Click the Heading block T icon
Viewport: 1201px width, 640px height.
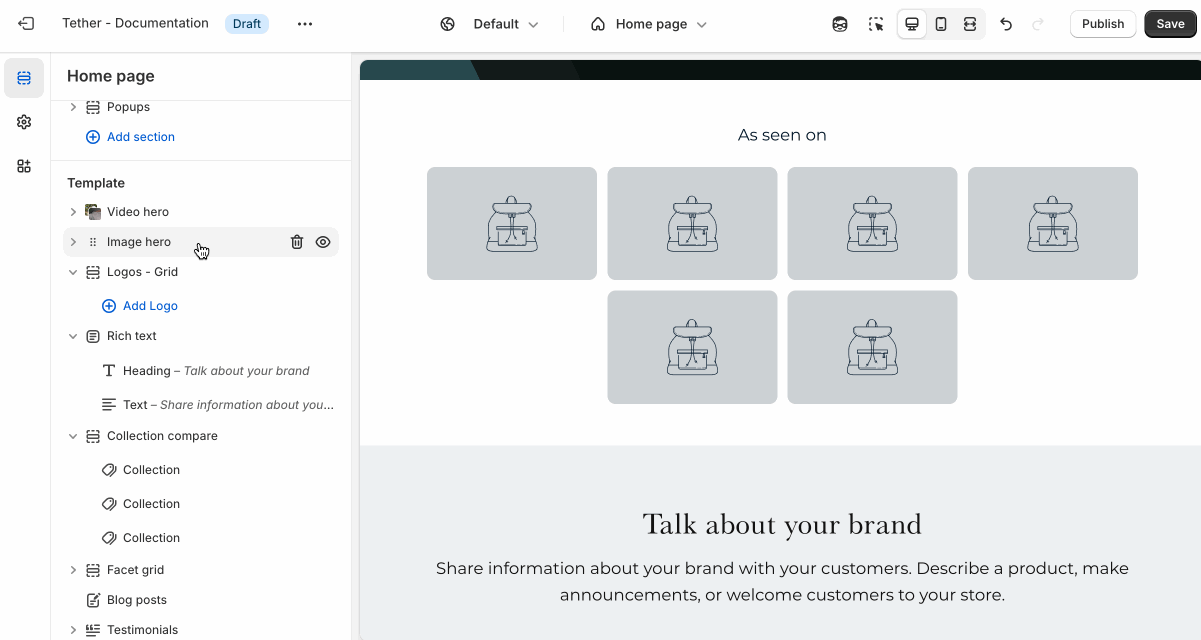coord(109,370)
